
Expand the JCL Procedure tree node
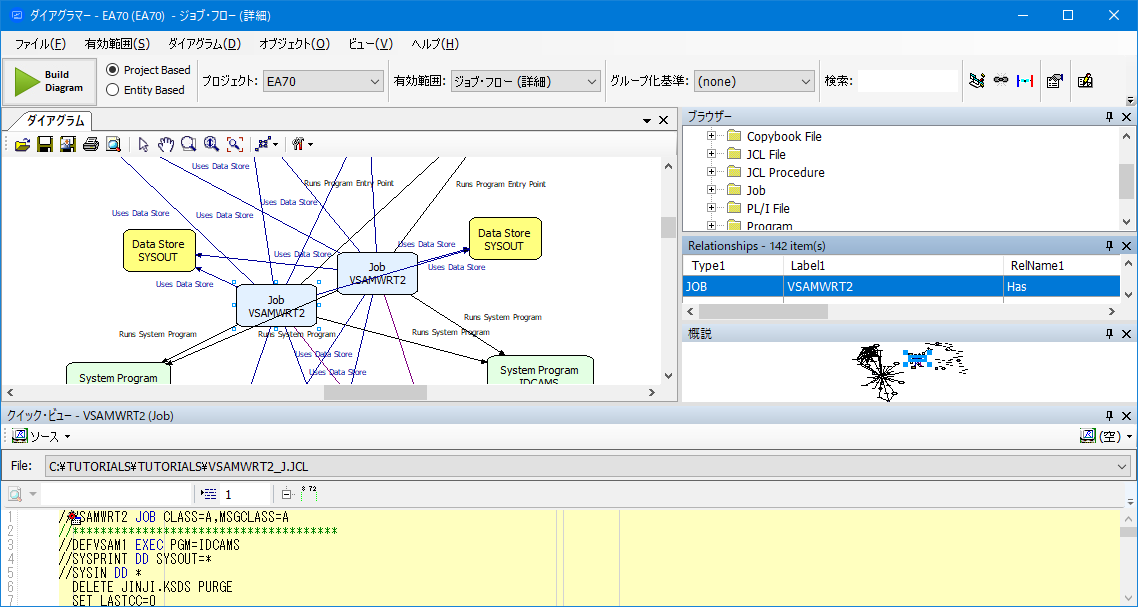711,172
